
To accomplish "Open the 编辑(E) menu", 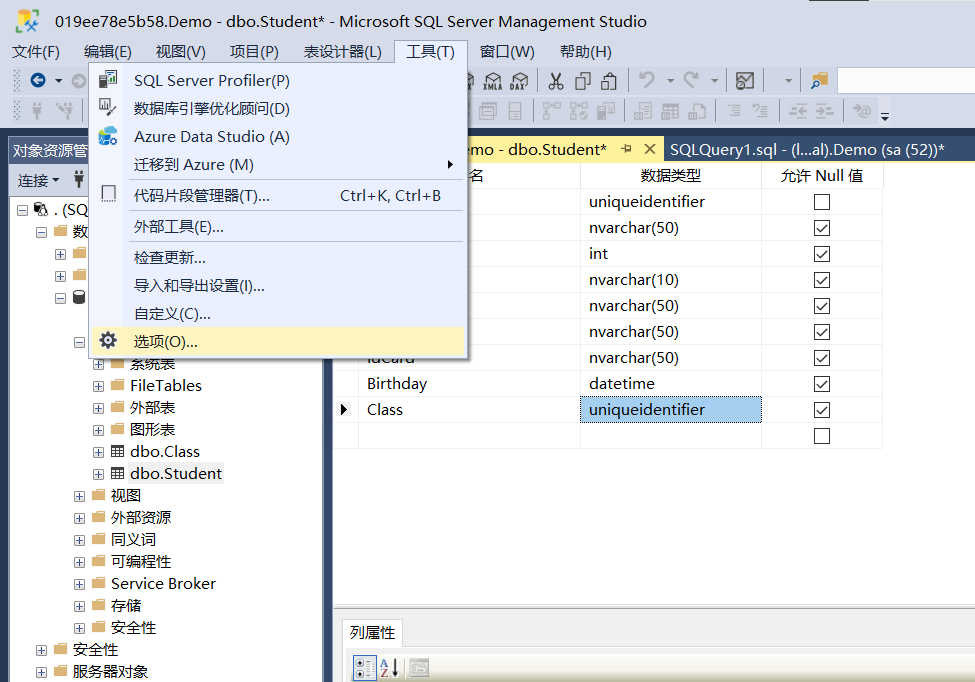I will (108, 52).
